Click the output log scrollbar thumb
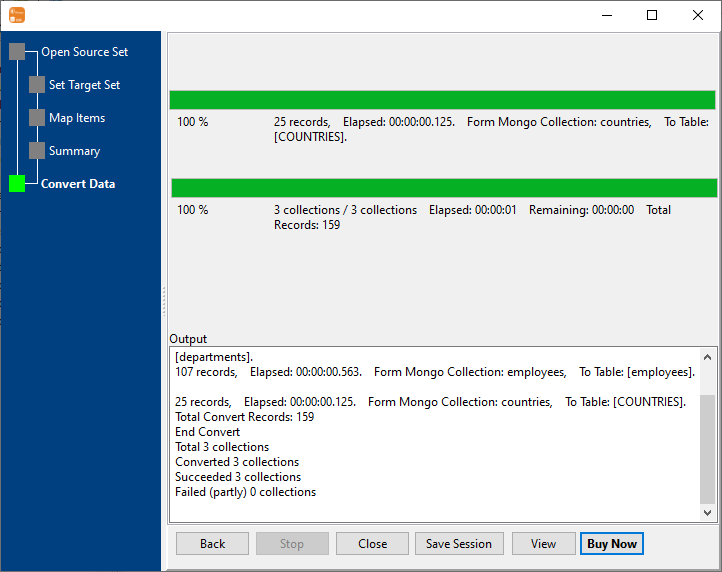Image resolution: width=722 pixels, height=572 pixels. [708, 448]
